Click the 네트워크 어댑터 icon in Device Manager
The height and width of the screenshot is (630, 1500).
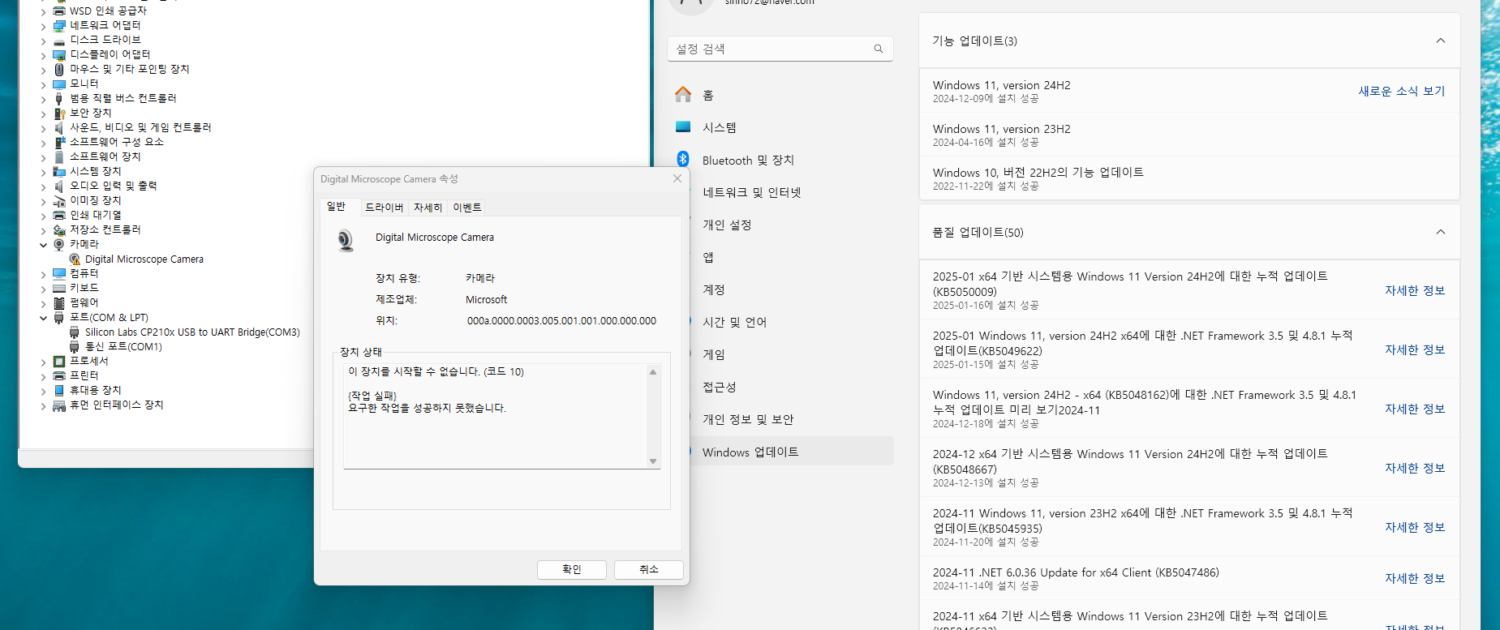click(59, 25)
